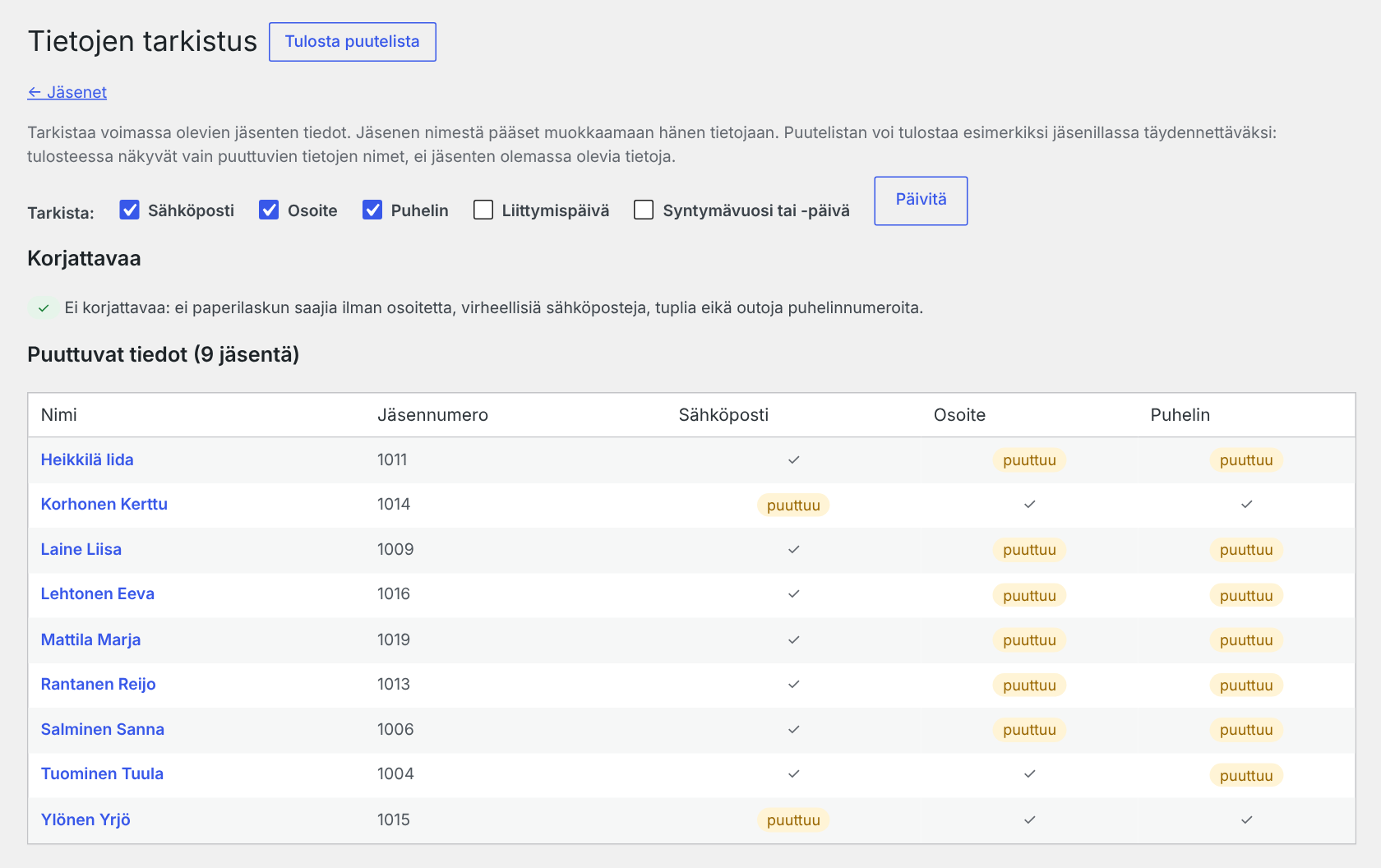
Task: Click the Nimi column header
Action: point(59,415)
